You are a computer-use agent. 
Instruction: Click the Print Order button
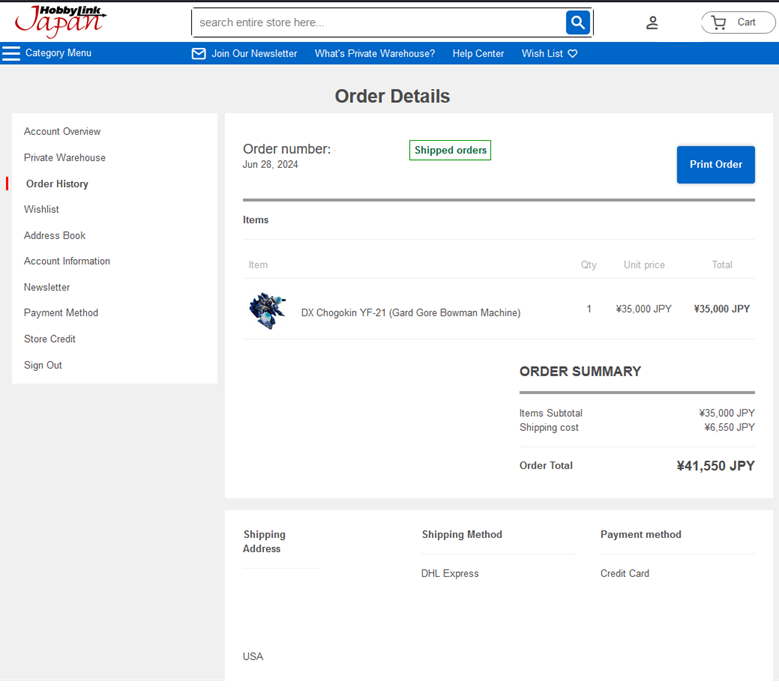[715, 164]
